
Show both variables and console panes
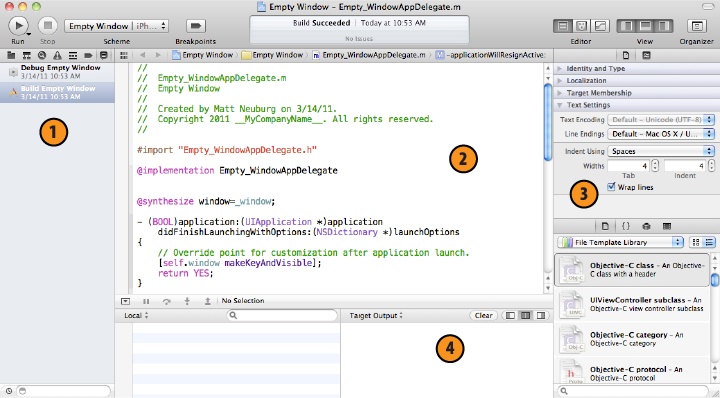(526, 316)
